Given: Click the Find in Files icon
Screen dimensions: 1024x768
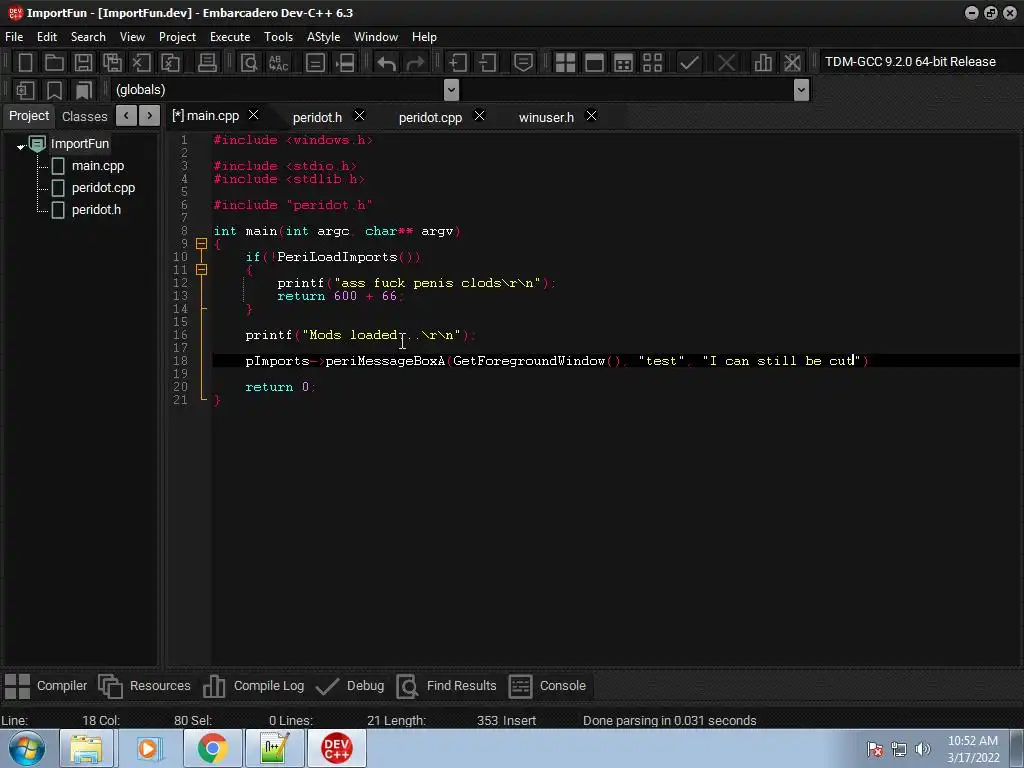Looking at the screenshot, I should [315, 63].
